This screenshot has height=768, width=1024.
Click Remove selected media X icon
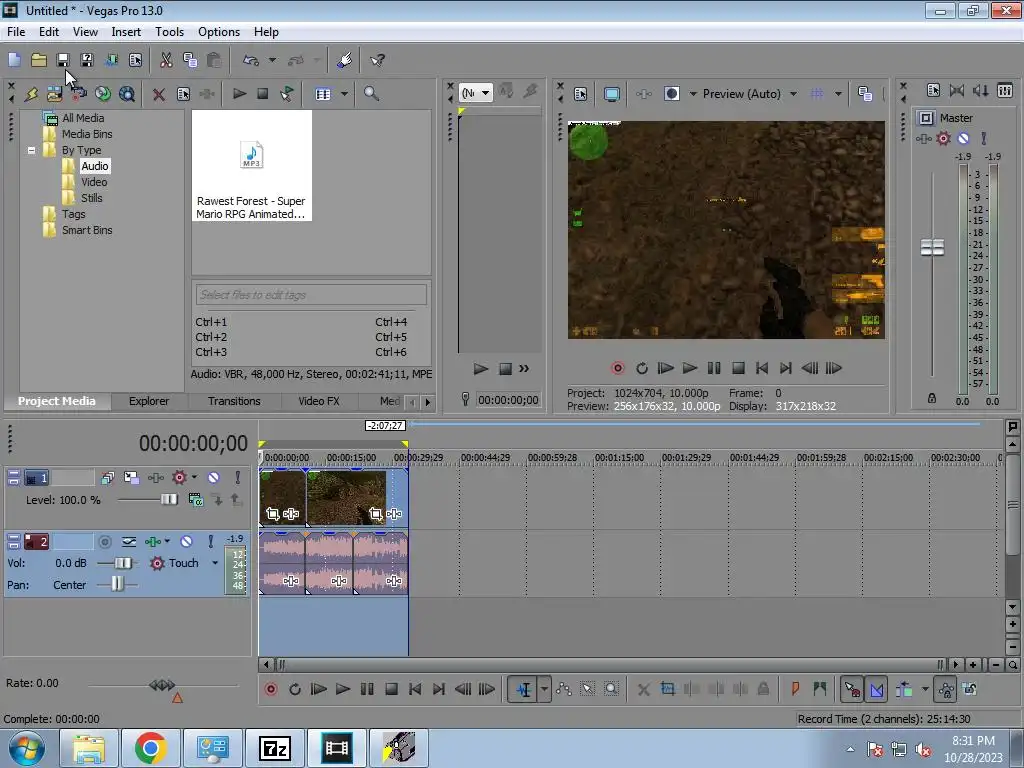pos(159,94)
